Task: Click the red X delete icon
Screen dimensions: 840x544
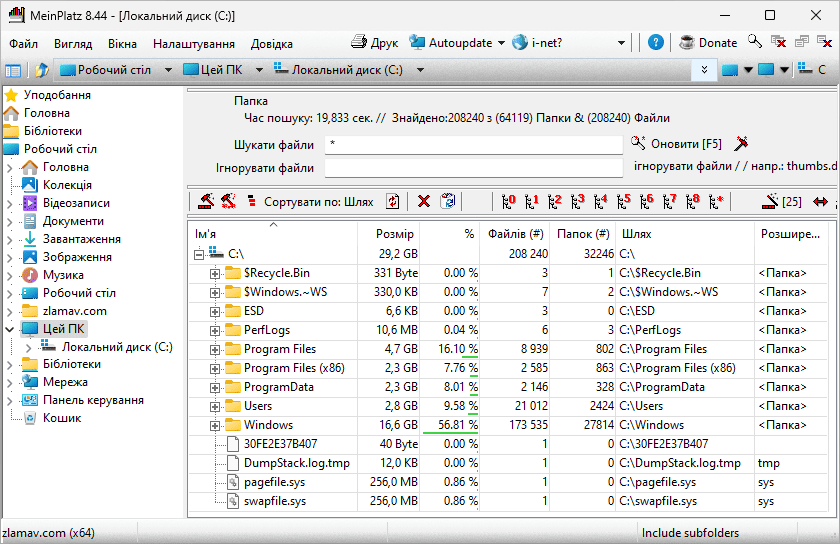Action: tap(424, 201)
